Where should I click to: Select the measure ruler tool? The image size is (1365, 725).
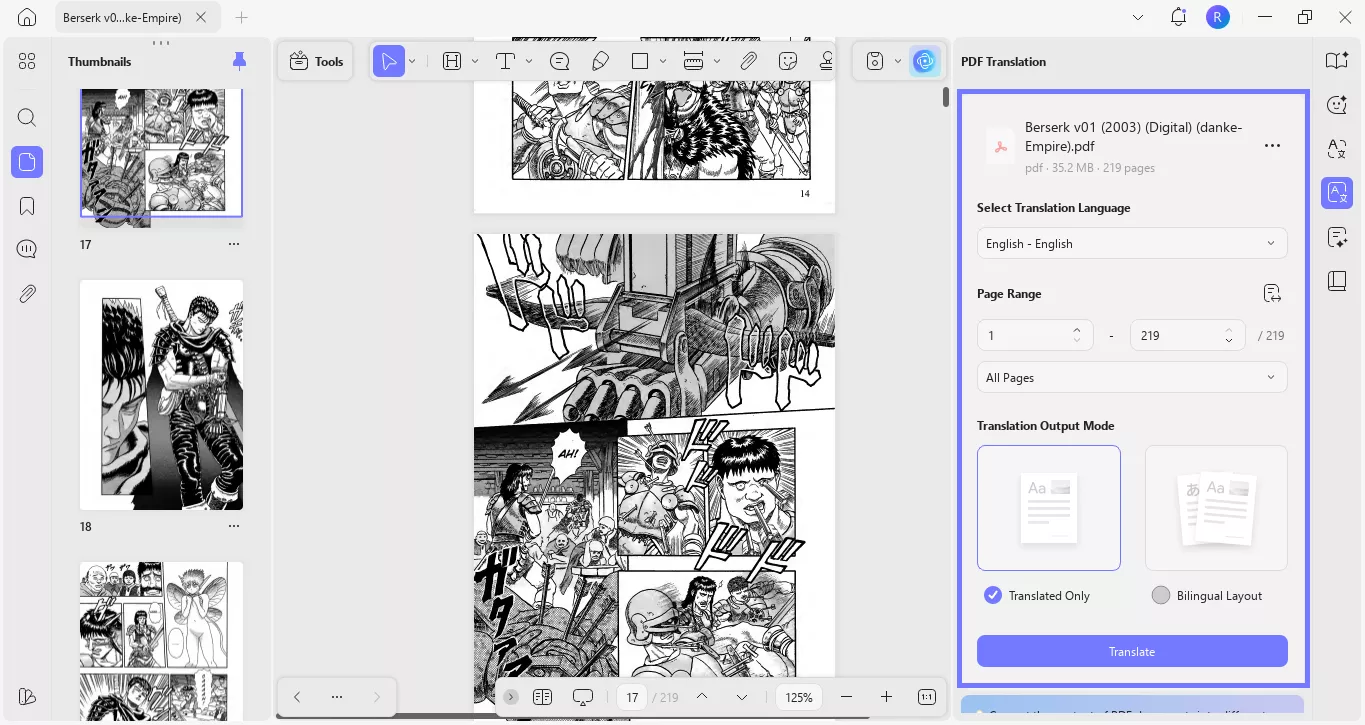[x=694, y=61]
